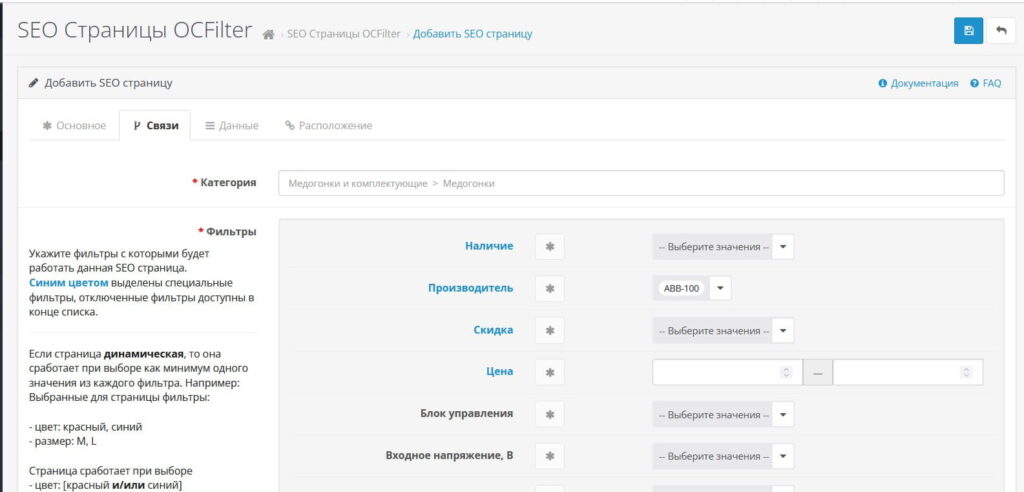Click the home icon in breadcrumb

(x=268, y=34)
